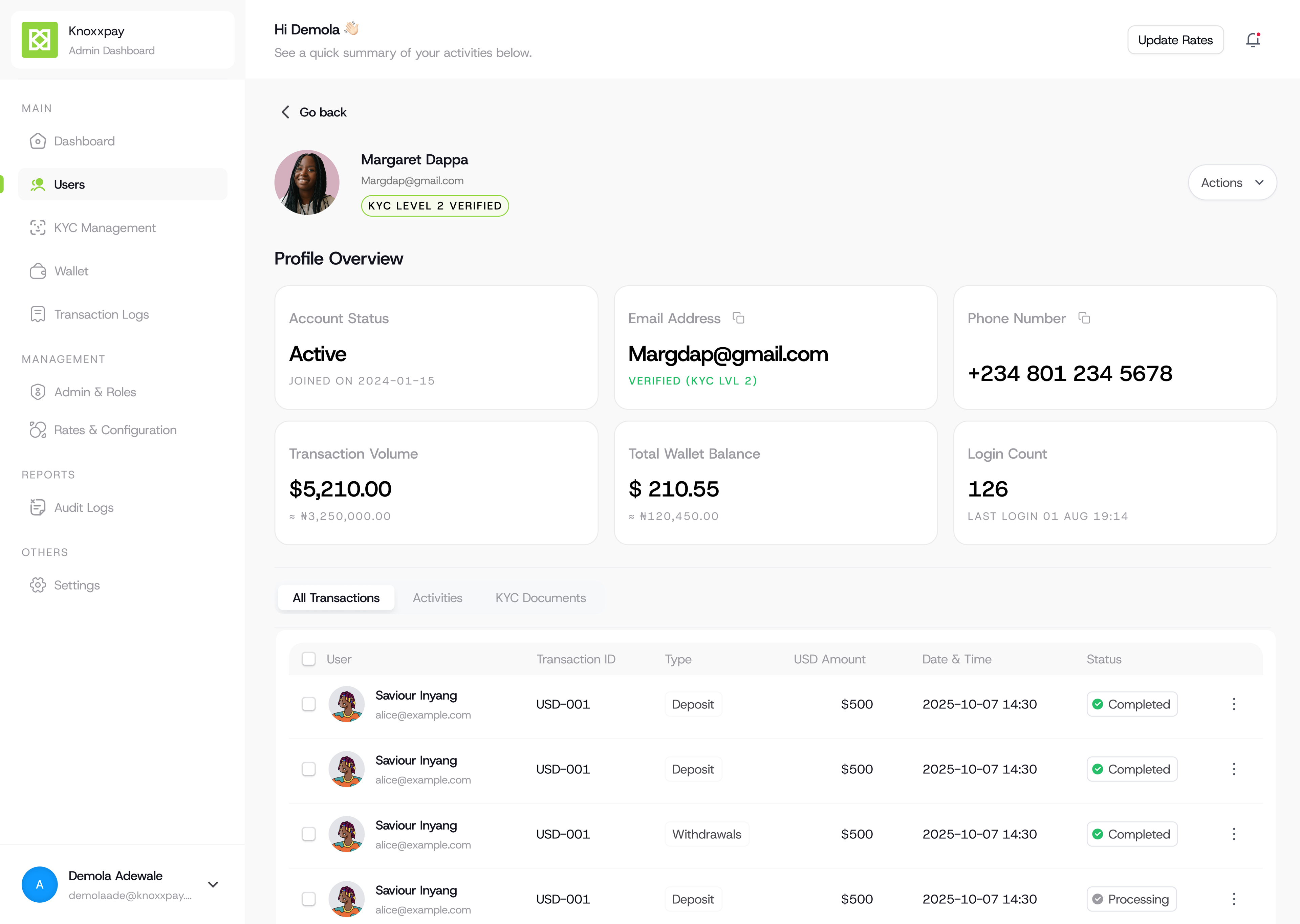Click avatar in first Saviour Inyang row
1300x924 pixels.
346,704
